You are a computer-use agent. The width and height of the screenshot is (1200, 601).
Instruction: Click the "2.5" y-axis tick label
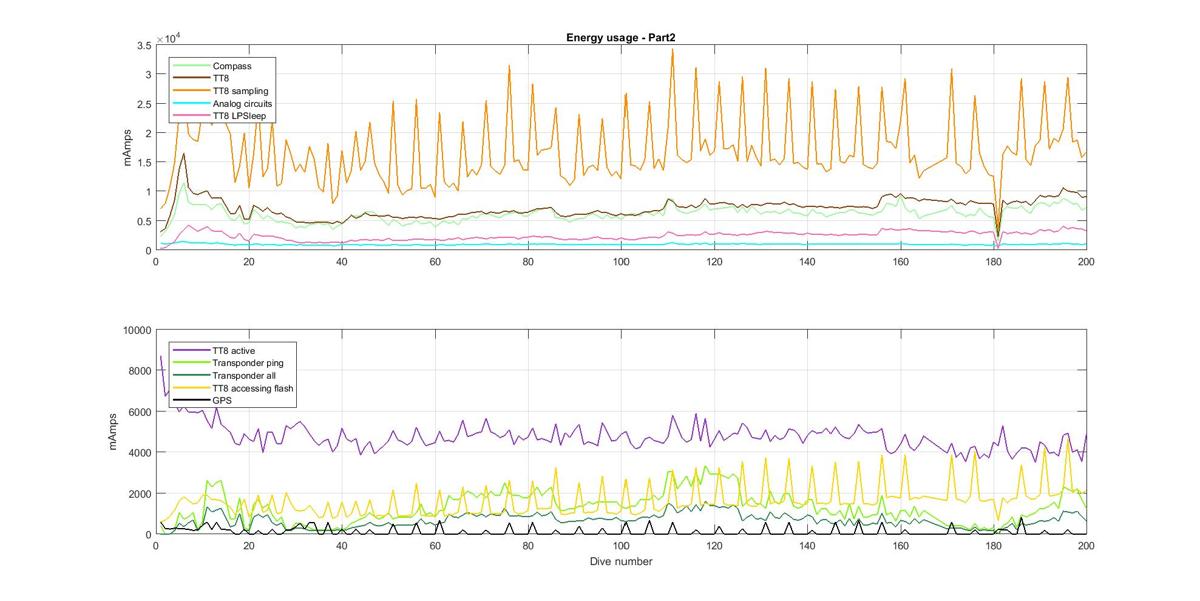(x=143, y=104)
